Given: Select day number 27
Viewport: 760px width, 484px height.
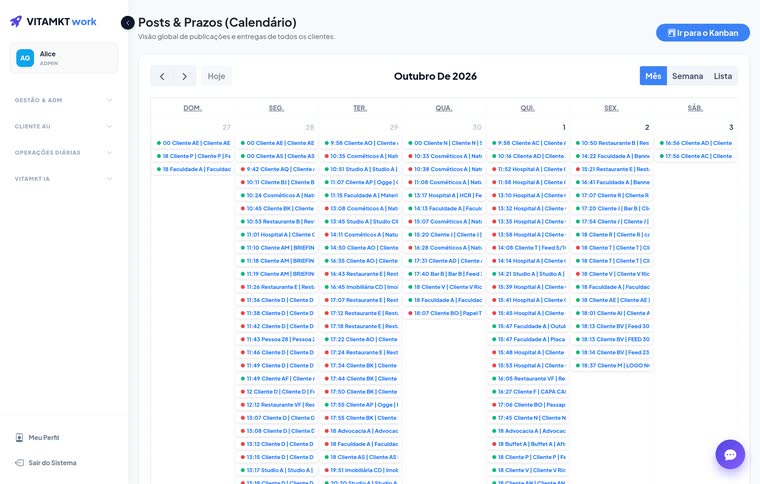Looking at the screenshot, I should click(226, 127).
